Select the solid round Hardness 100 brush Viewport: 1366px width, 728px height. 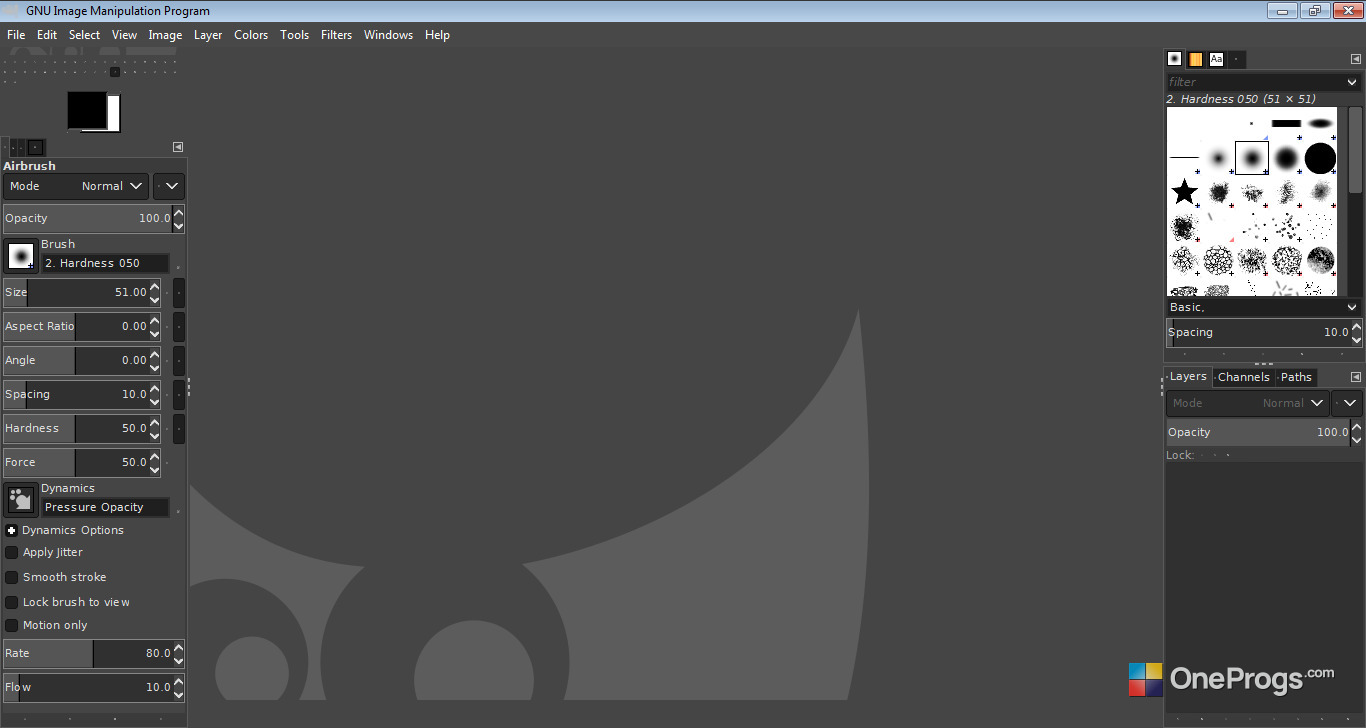click(x=1320, y=158)
